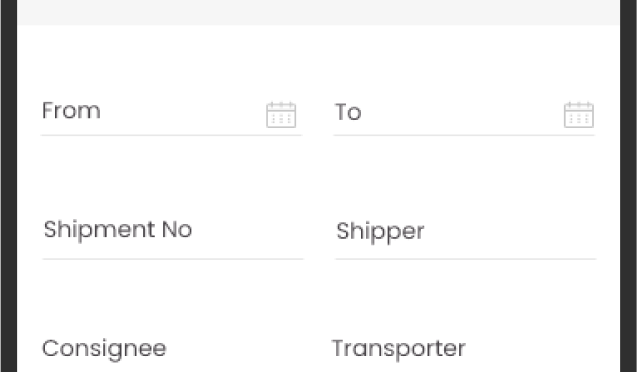The width and height of the screenshot is (637, 372).
Task: Click empty area right of Shipment No text
Action: (248, 230)
